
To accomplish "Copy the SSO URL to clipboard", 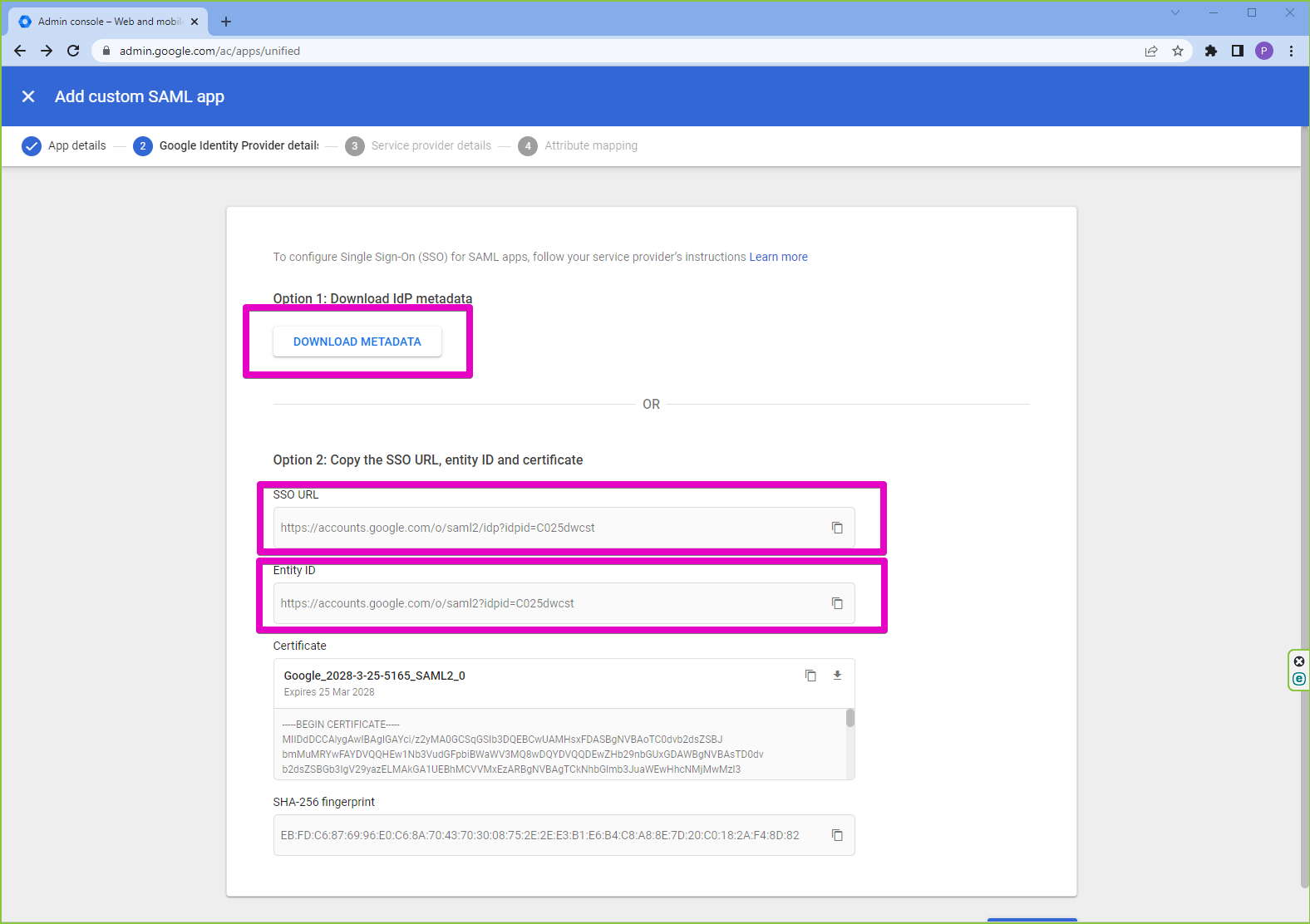I will point(837,528).
